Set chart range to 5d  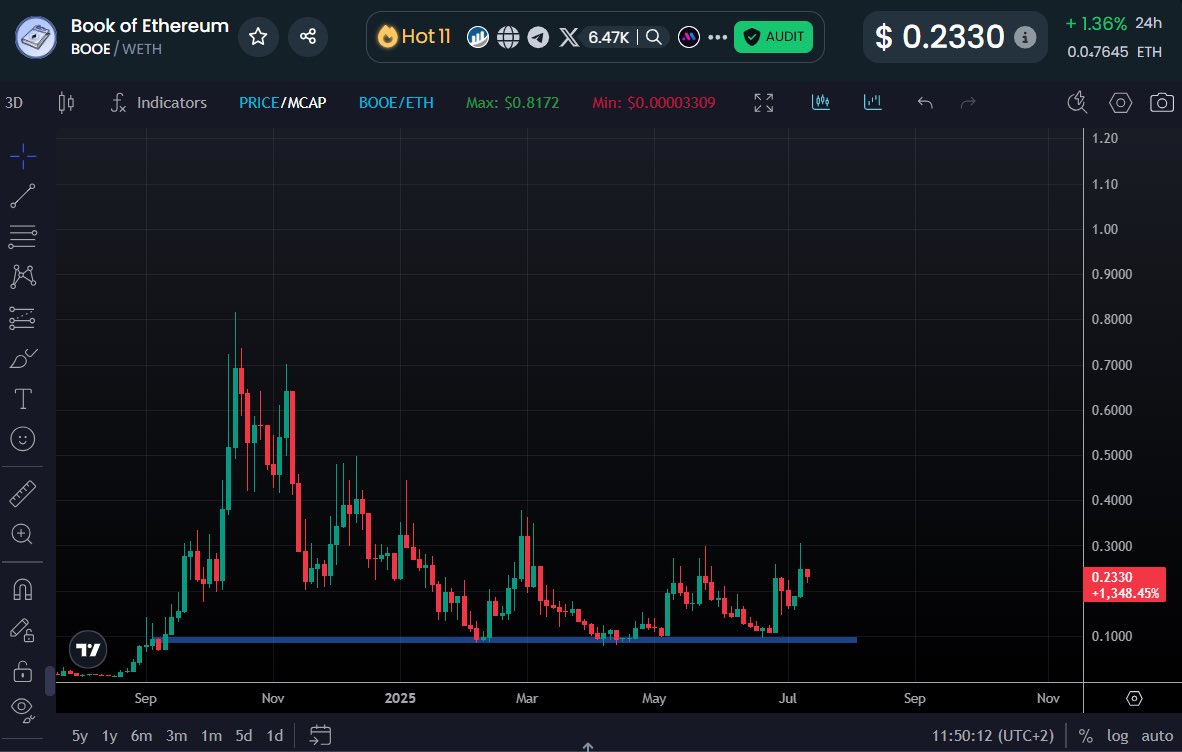(x=243, y=735)
